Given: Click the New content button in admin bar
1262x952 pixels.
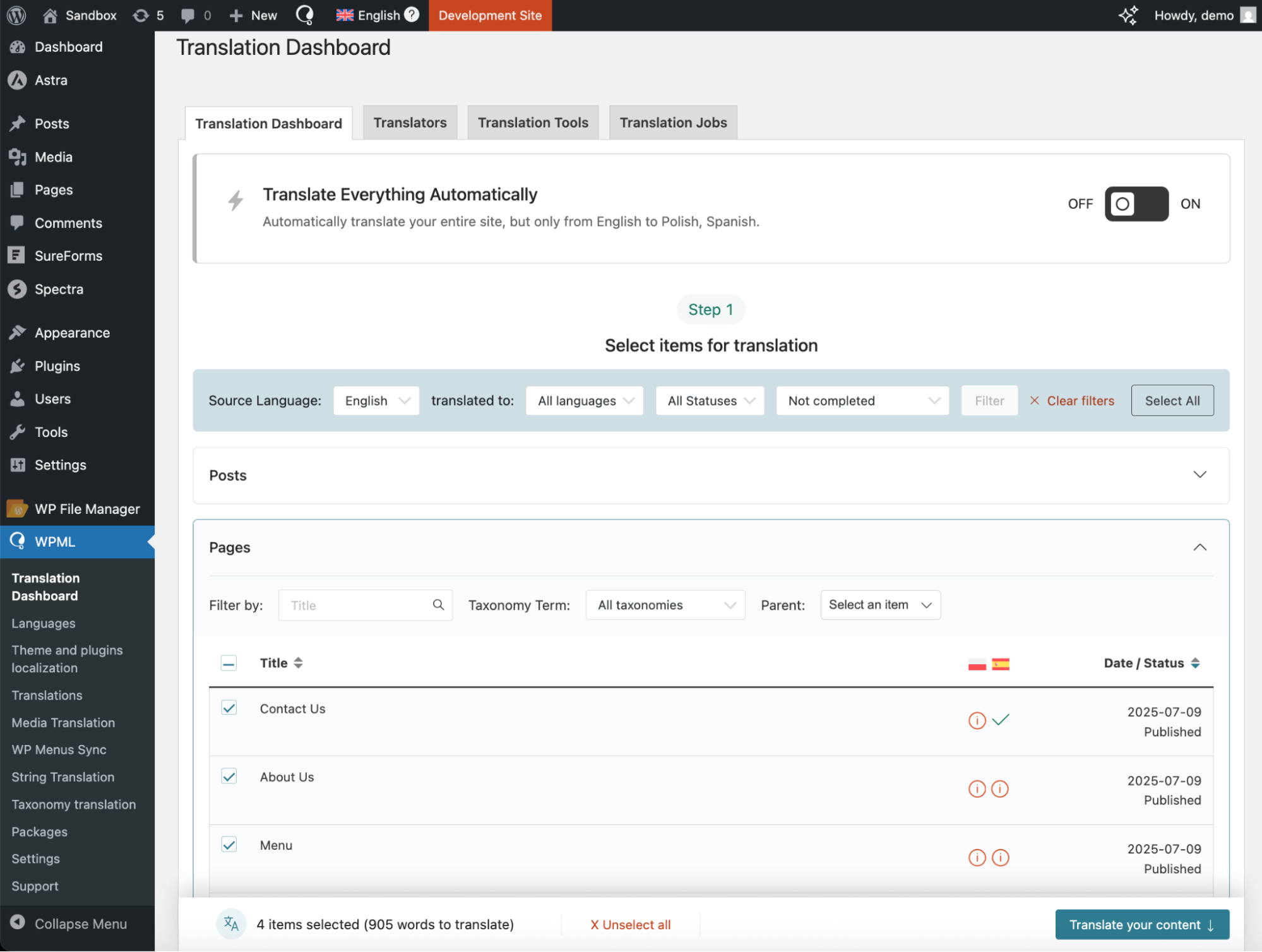Looking at the screenshot, I should coord(253,15).
